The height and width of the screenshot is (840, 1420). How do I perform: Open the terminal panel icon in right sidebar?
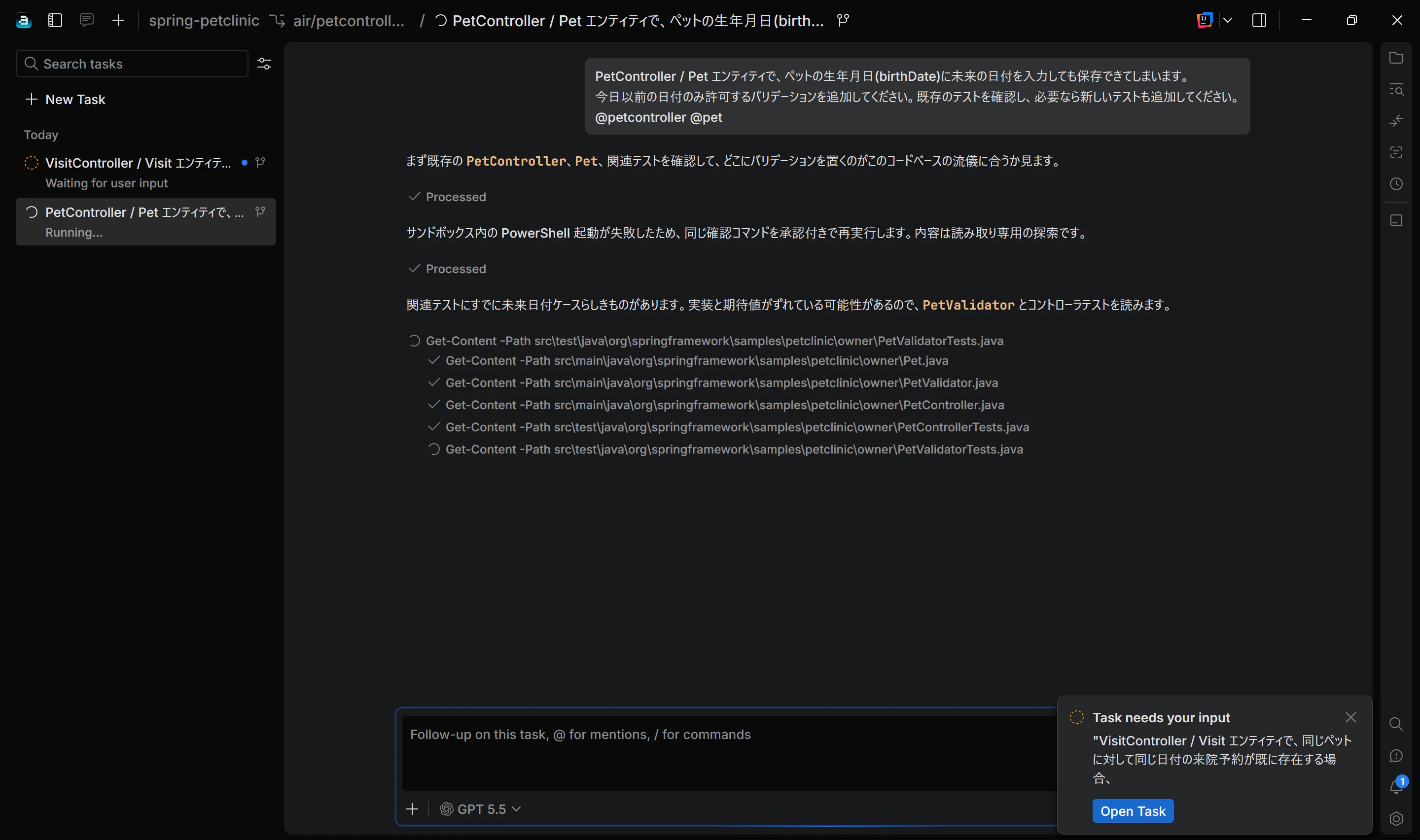1396,220
